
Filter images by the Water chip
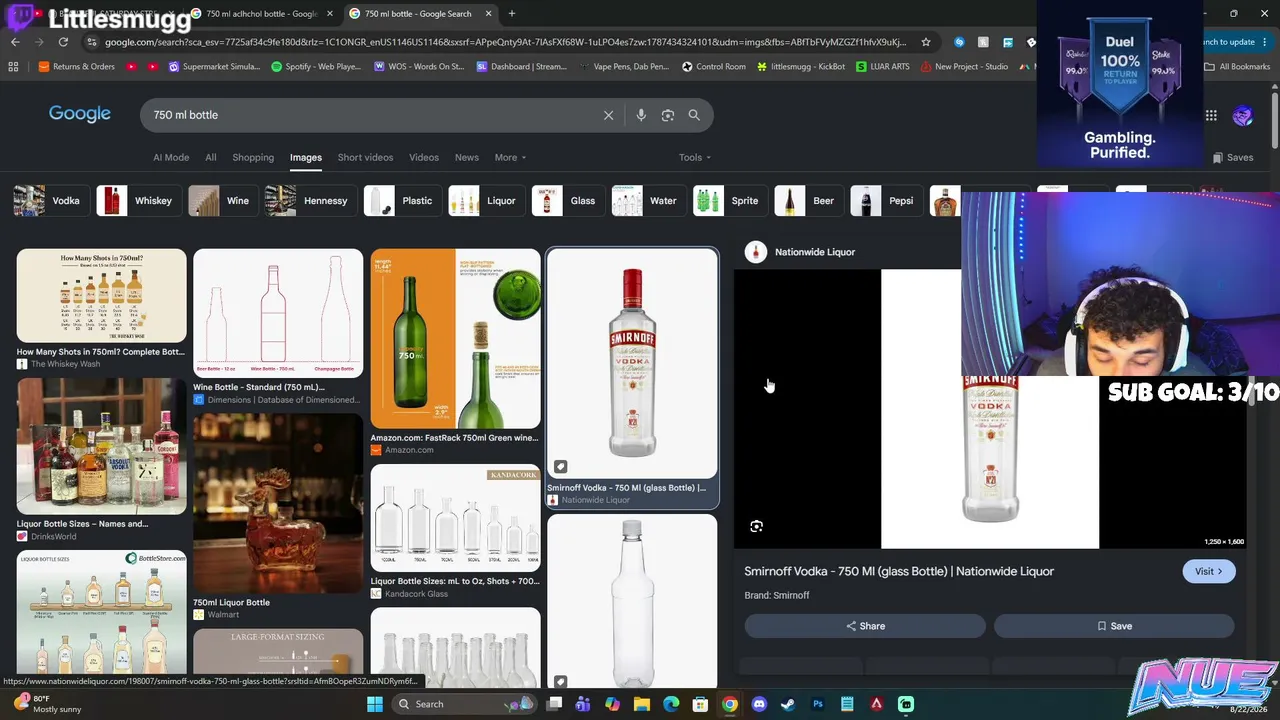(x=649, y=201)
